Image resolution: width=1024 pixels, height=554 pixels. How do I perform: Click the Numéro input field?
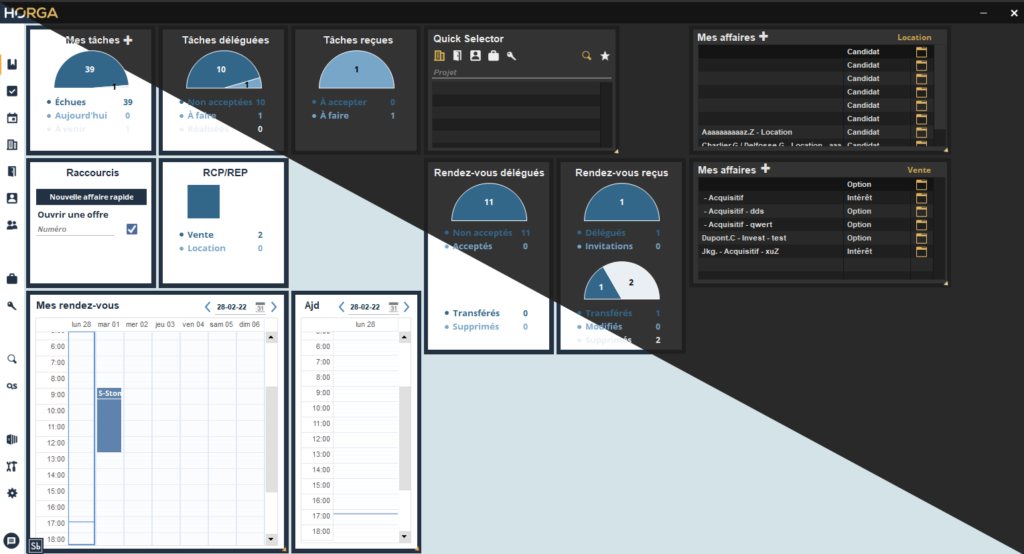[x=76, y=229]
